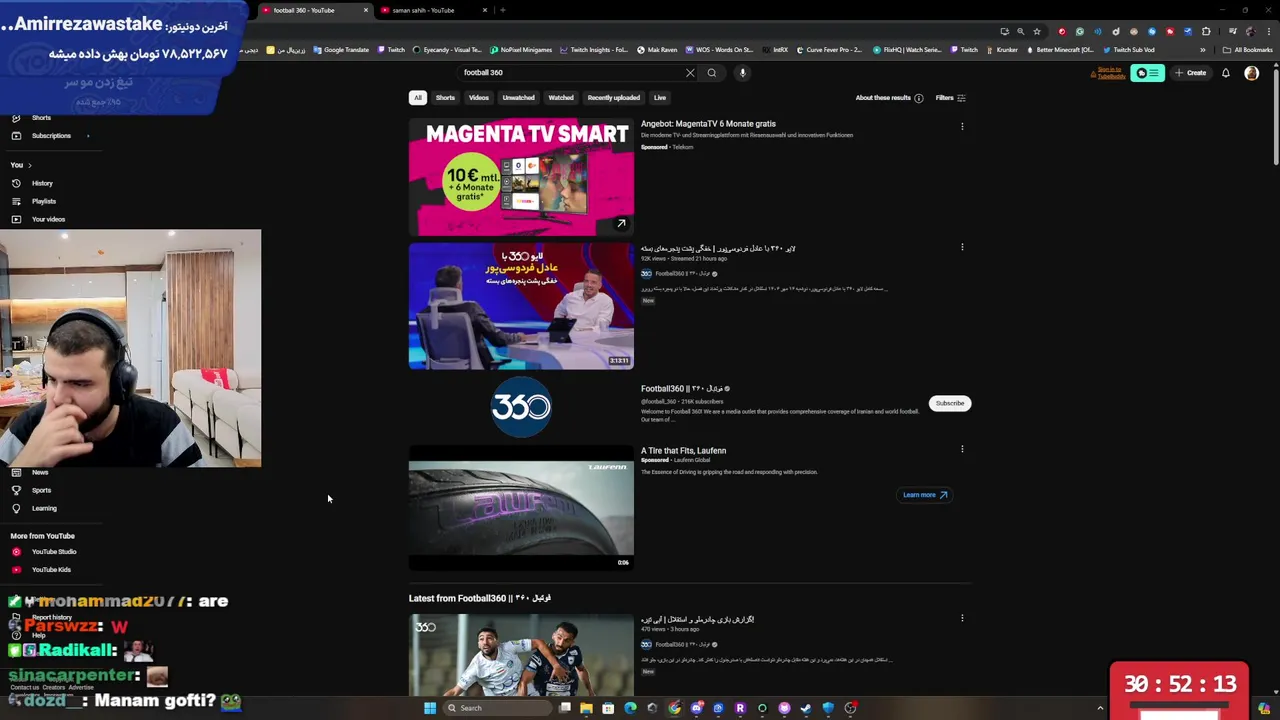This screenshot has width=1280, height=720.
Task: Play the Laufenn tire ad thumbnail
Action: [521, 508]
